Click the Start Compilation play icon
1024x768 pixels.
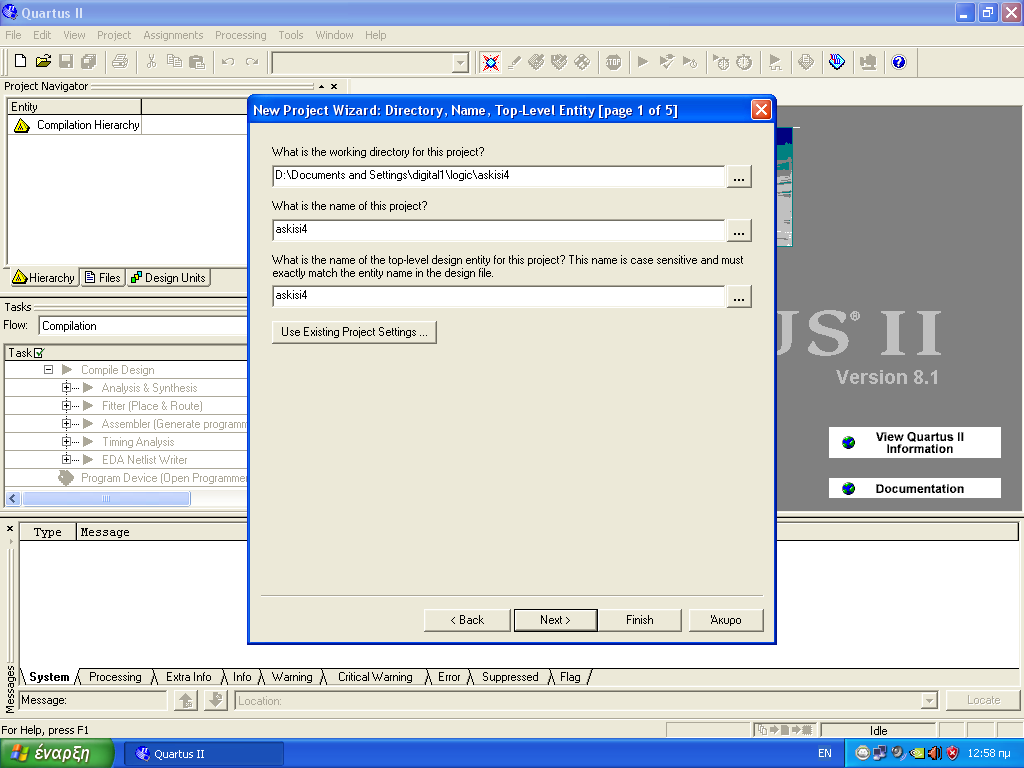click(643, 62)
